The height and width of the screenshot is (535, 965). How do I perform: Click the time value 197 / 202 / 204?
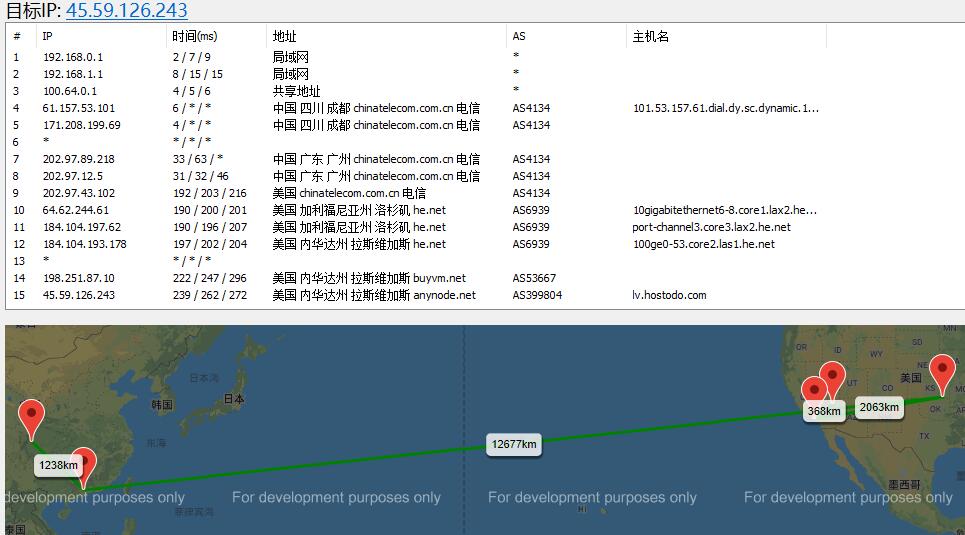(x=210, y=244)
